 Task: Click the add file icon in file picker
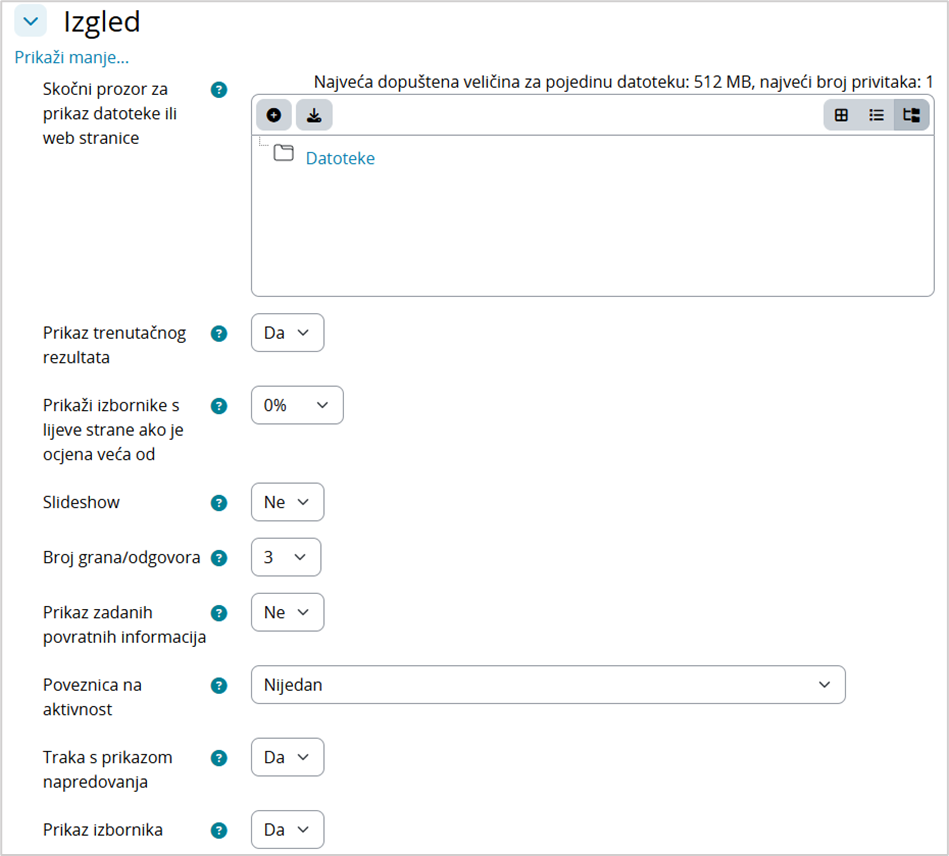[274, 115]
